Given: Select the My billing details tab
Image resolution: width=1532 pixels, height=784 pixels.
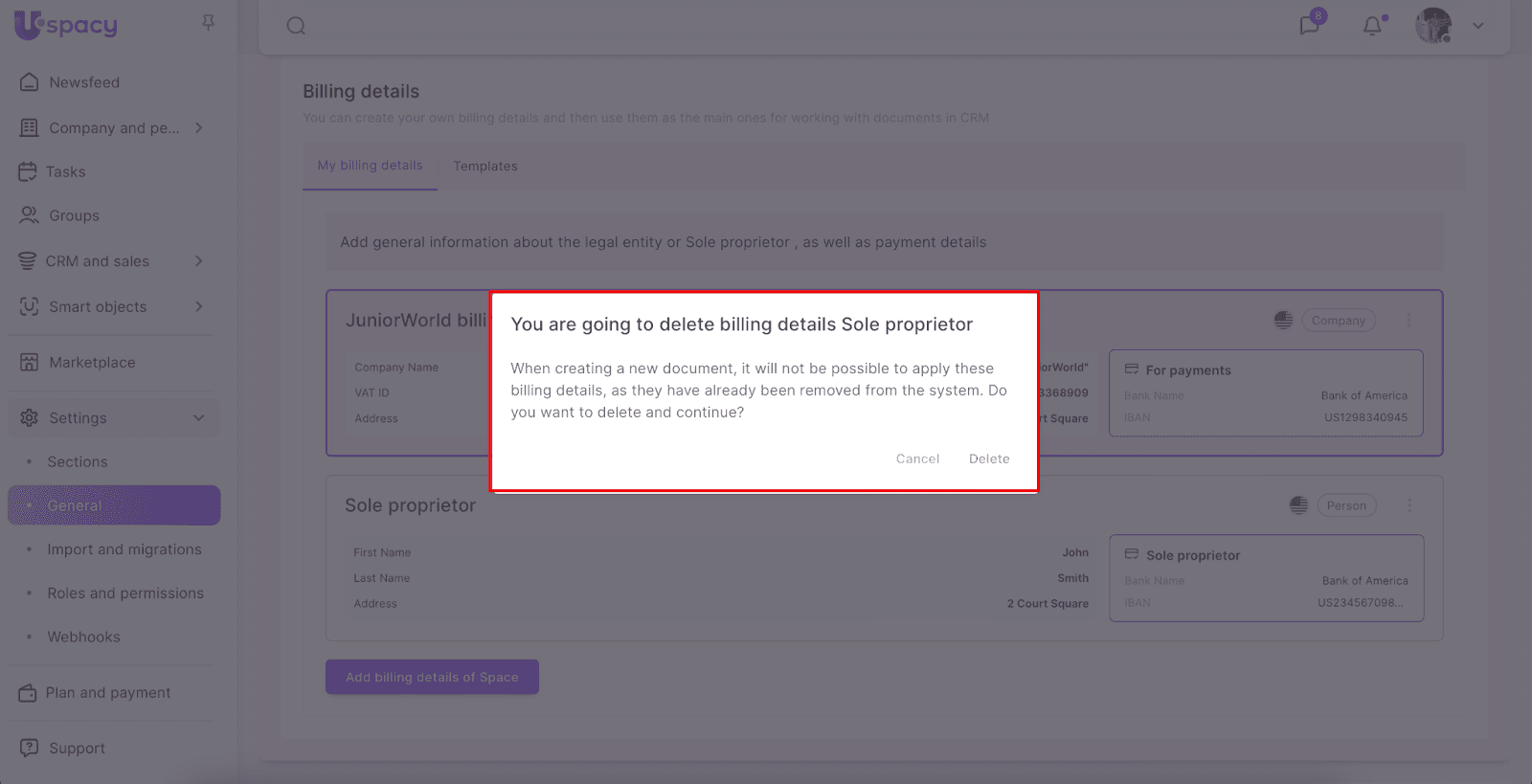Looking at the screenshot, I should pyautogui.click(x=370, y=166).
